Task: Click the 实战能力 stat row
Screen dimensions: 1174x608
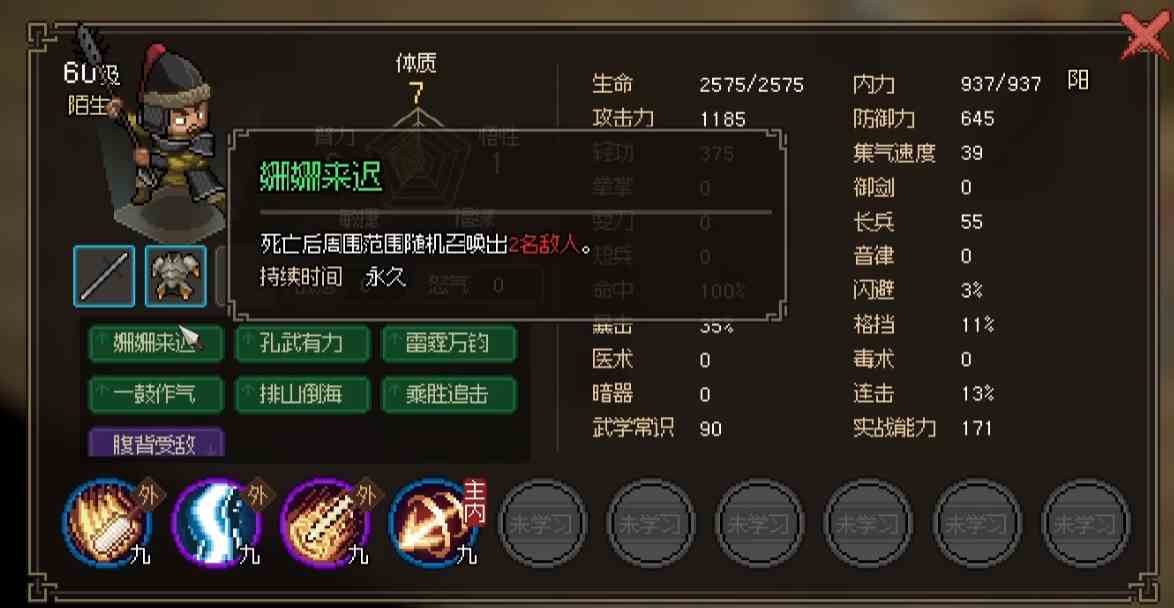Action: [x=925, y=428]
